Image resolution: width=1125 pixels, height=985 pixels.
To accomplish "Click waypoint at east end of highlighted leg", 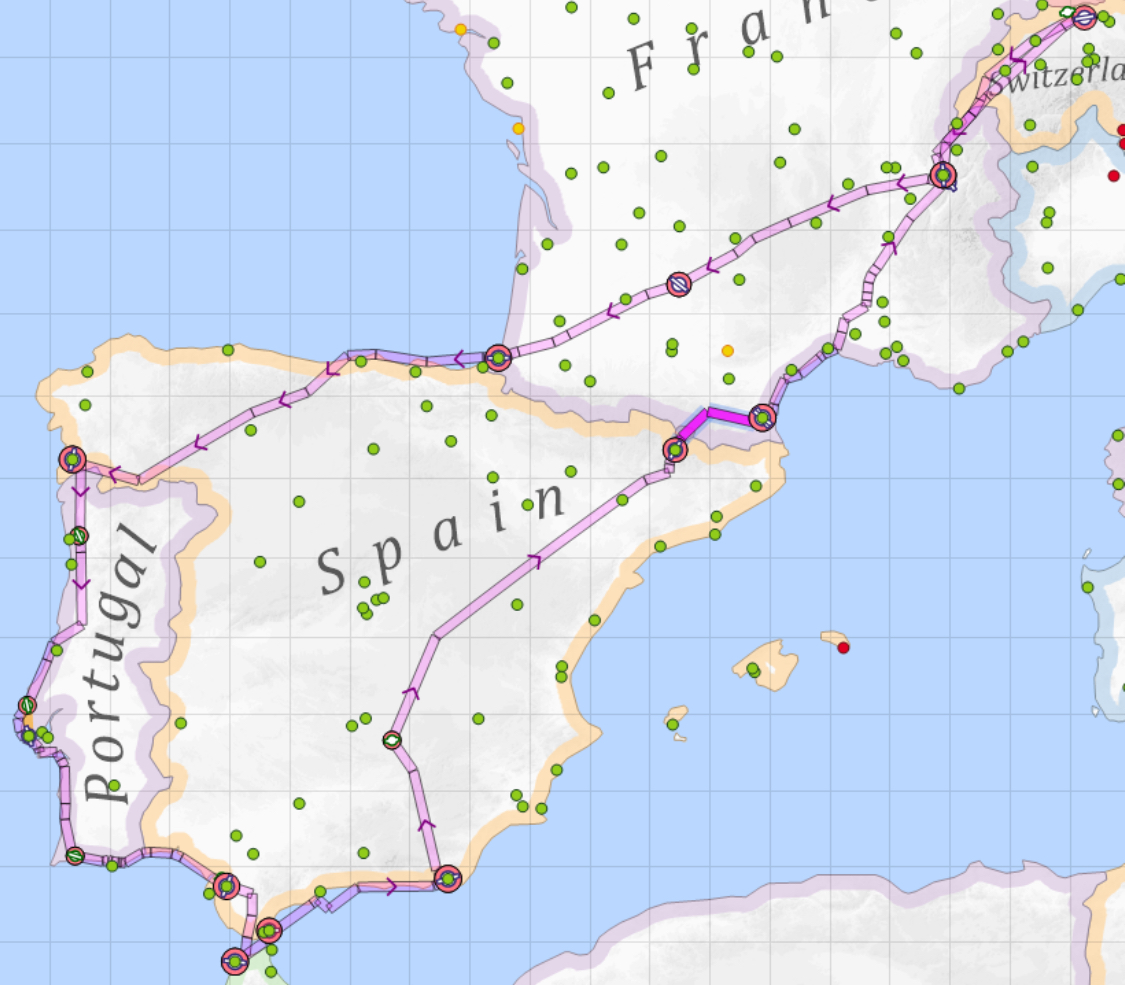I will (x=762, y=417).
